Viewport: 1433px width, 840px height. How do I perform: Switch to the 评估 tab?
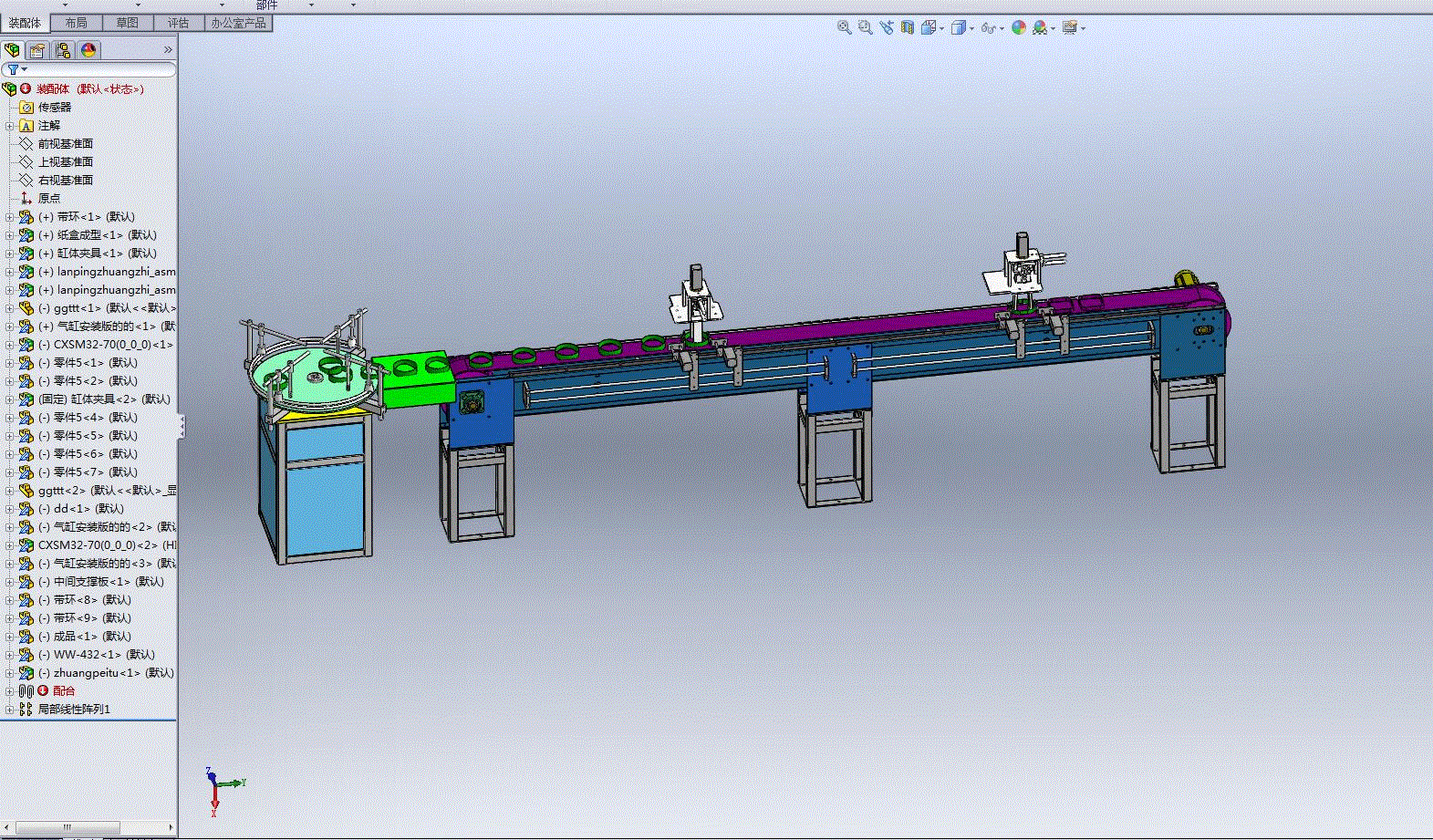(x=179, y=23)
